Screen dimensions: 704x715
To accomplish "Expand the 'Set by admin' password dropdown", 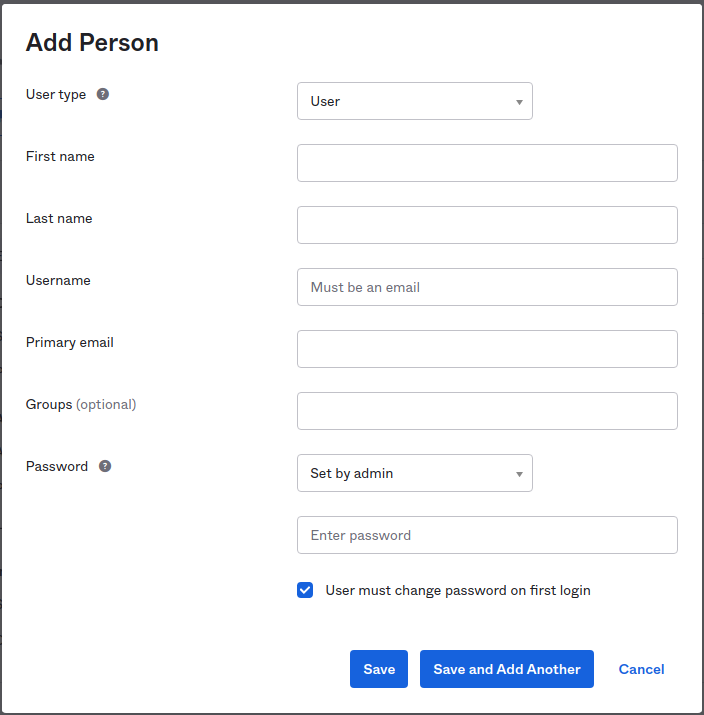I will (x=414, y=473).
